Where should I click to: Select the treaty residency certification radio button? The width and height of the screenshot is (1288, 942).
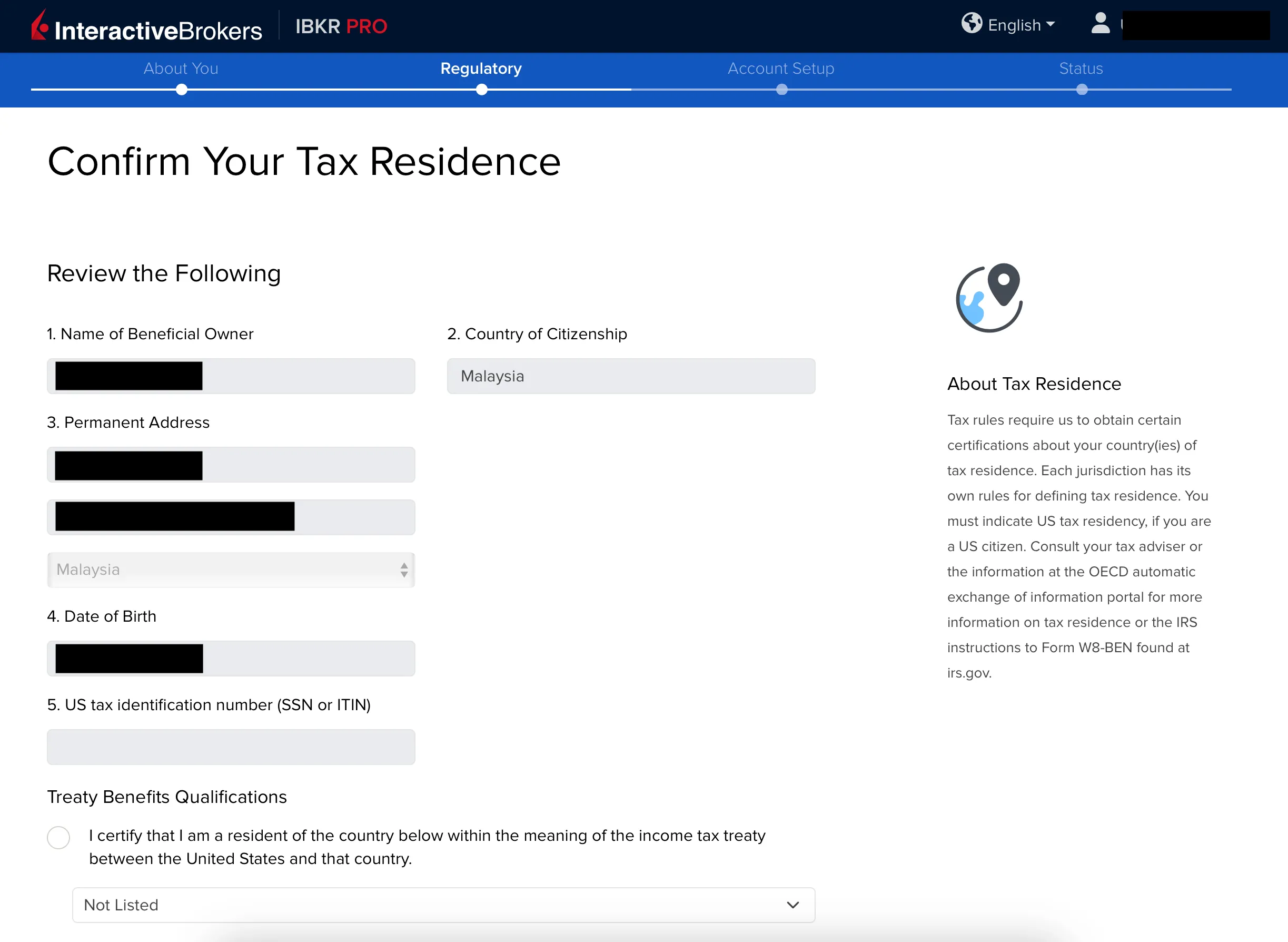[58, 838]
